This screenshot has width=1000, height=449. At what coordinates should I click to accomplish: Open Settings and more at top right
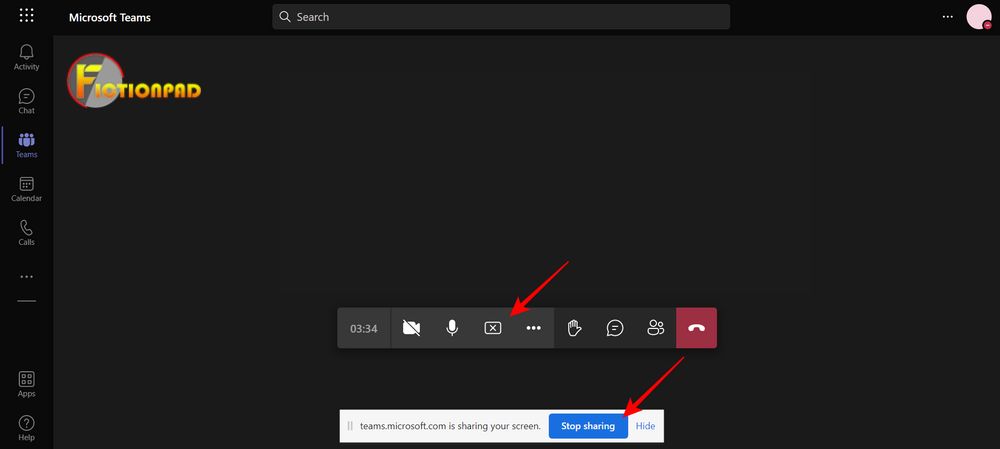[948, 17]
